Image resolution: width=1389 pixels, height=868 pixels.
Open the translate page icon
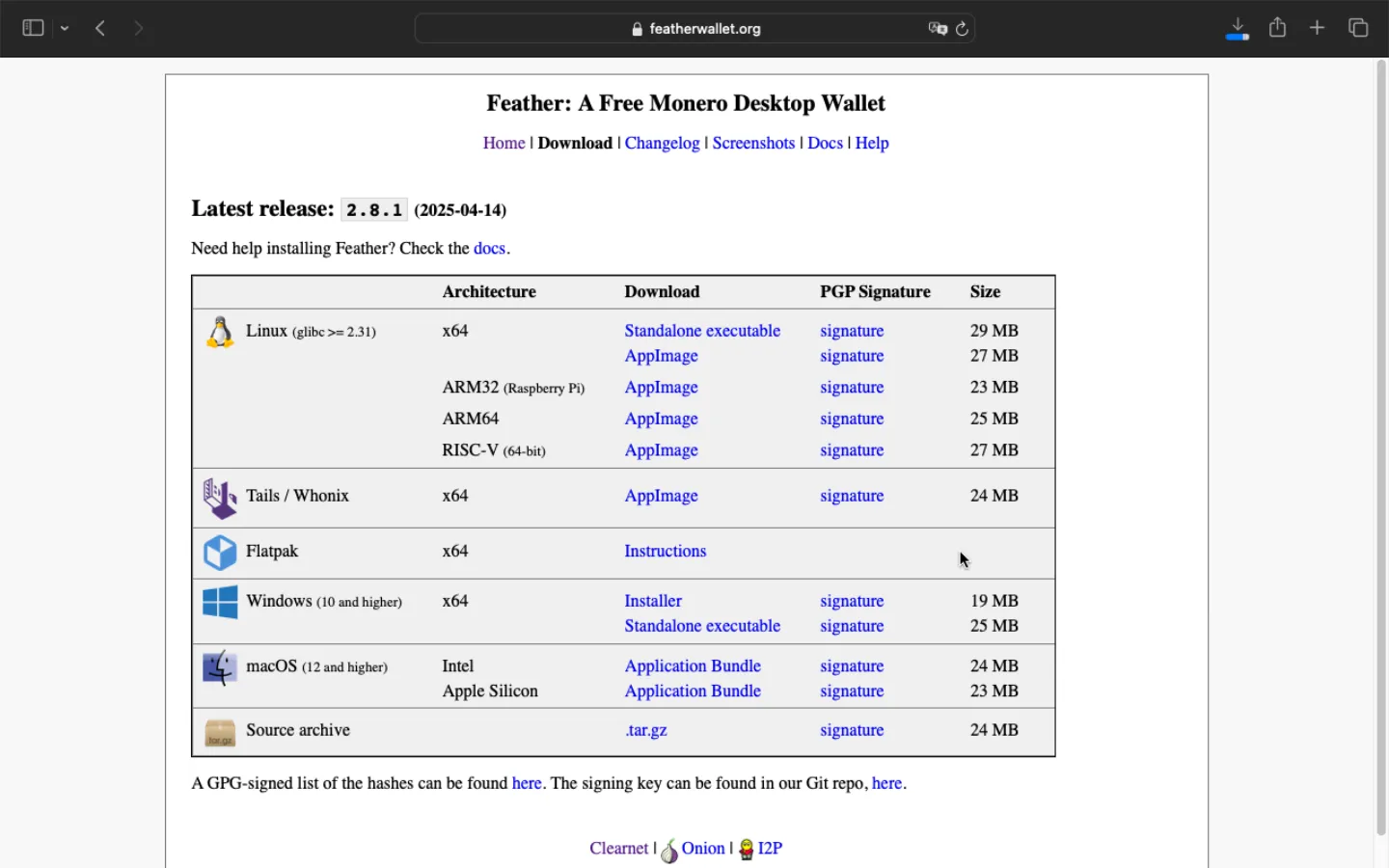(938, 29)
